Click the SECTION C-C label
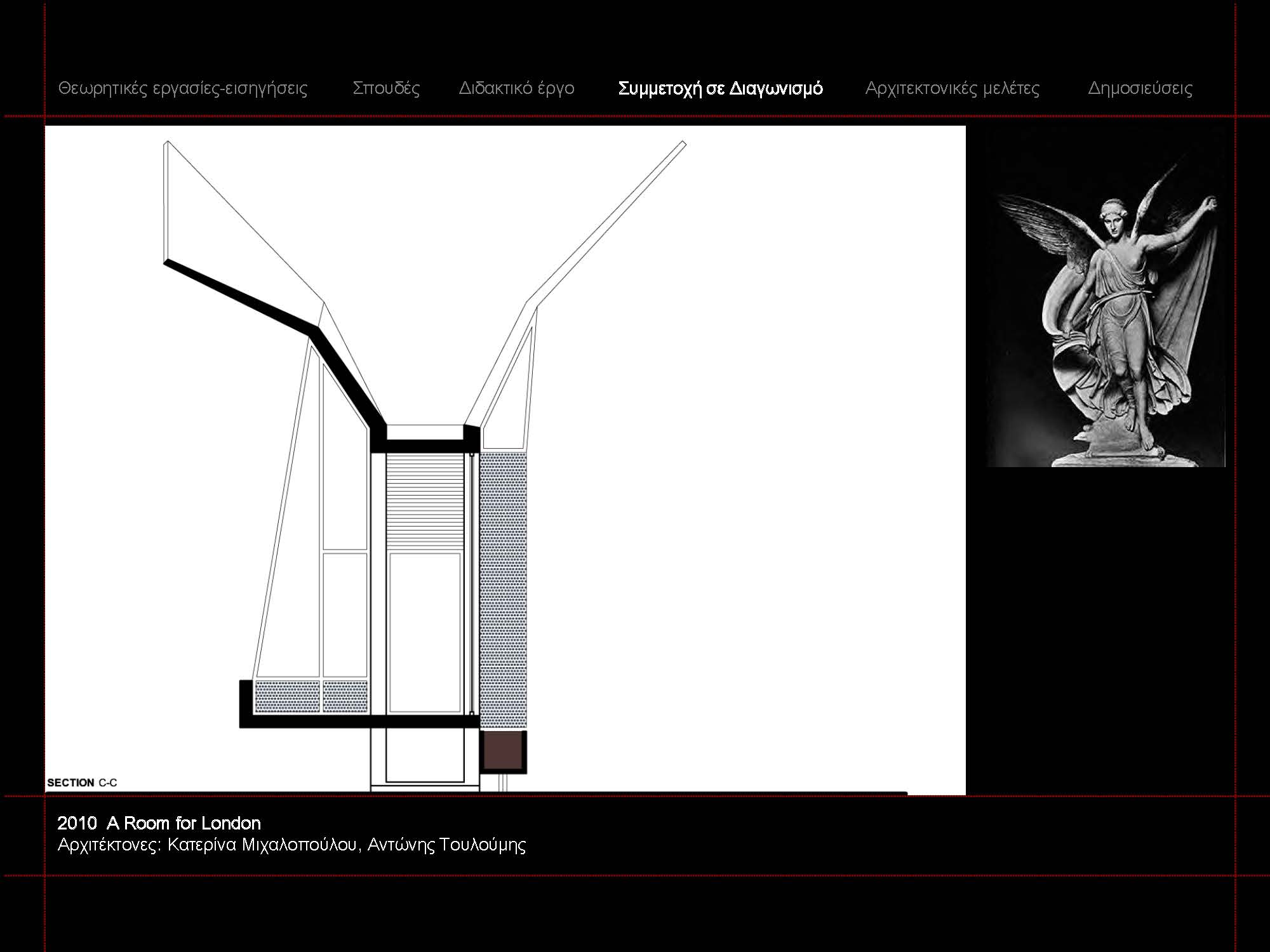Image resolution: width=1270 pixels, height=952 pixels. [x=82, y=783]
